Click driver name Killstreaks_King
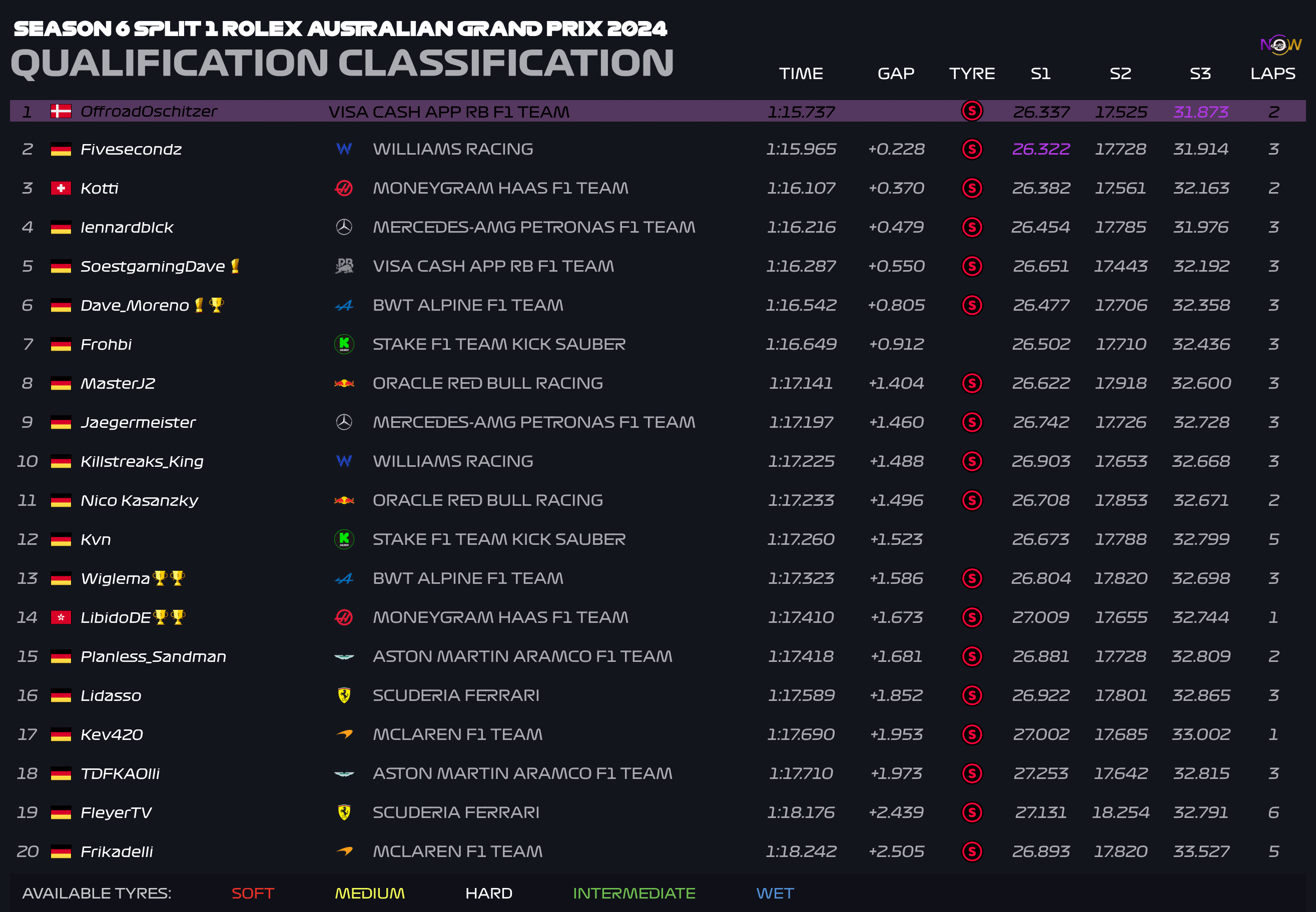The height and width of the screenshot is (912, 1316). click(142, 461)
